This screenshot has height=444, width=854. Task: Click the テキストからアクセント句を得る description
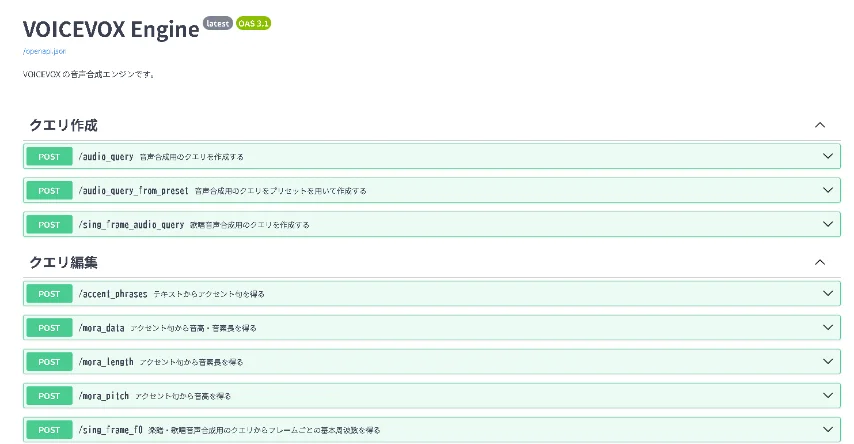coord(209,294)
